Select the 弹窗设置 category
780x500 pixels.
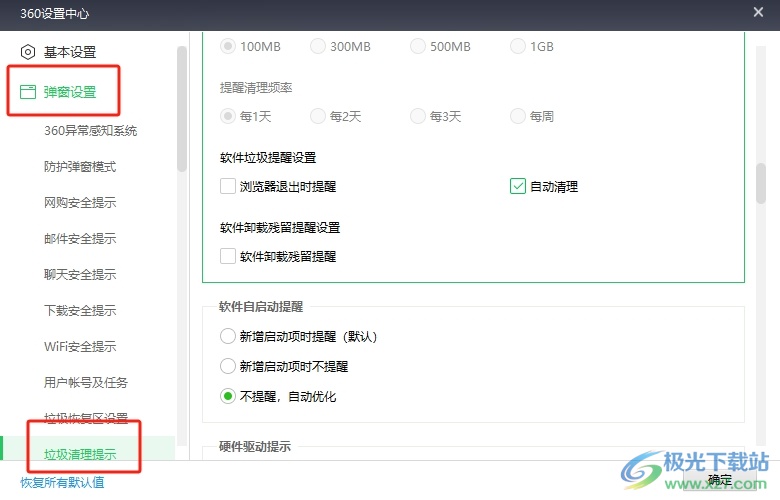[x=70, y=92]
